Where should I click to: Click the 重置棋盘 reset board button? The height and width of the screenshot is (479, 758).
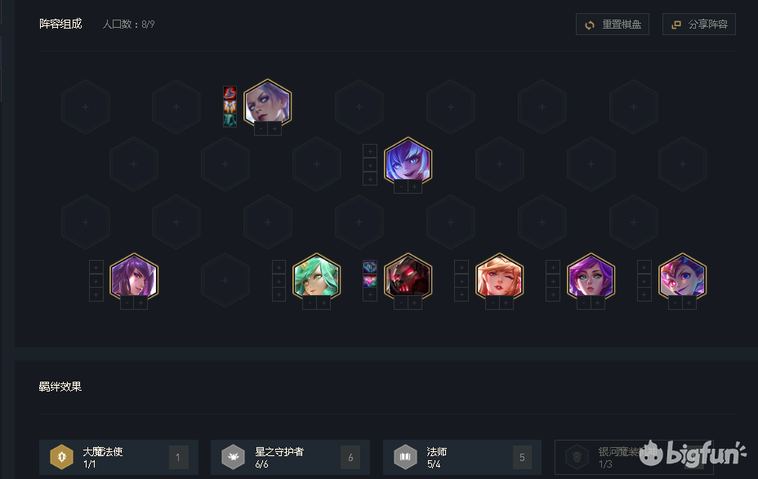pos(612,24)
